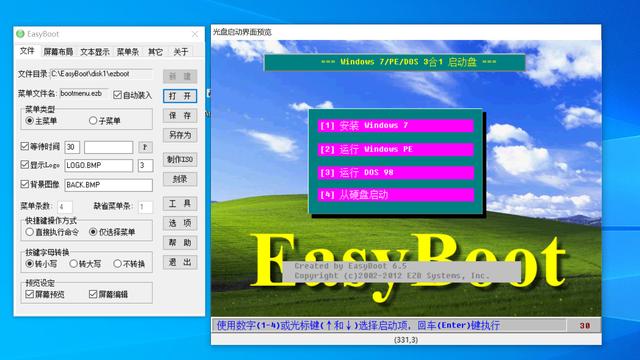Screen dimensions: 640x360
Task: Switch to the 屏幕布局 tab
Action: [58, 52]
